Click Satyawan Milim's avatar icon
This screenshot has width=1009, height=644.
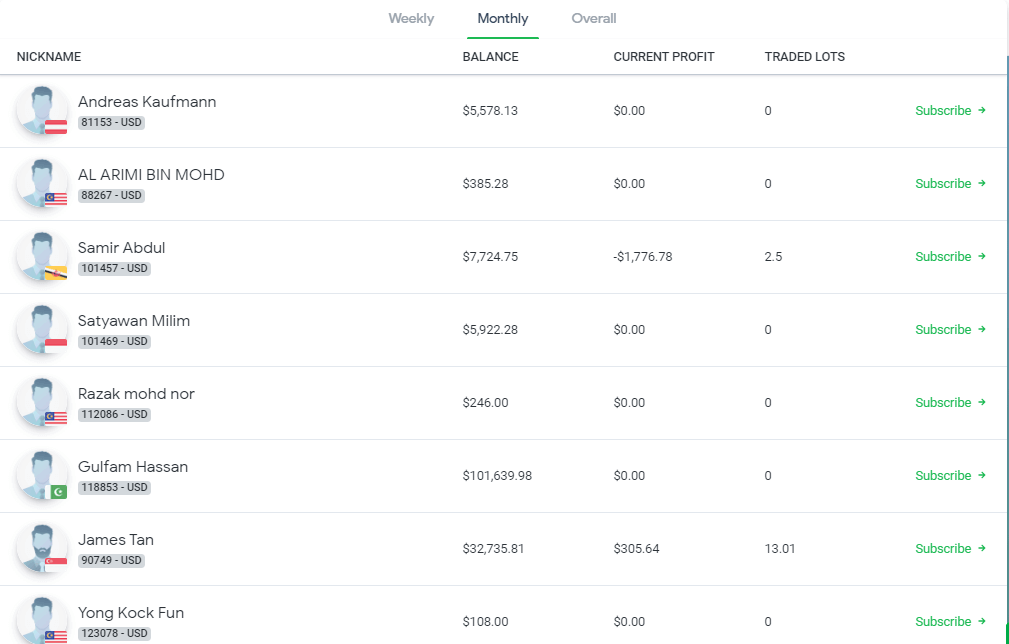(42, 329)
